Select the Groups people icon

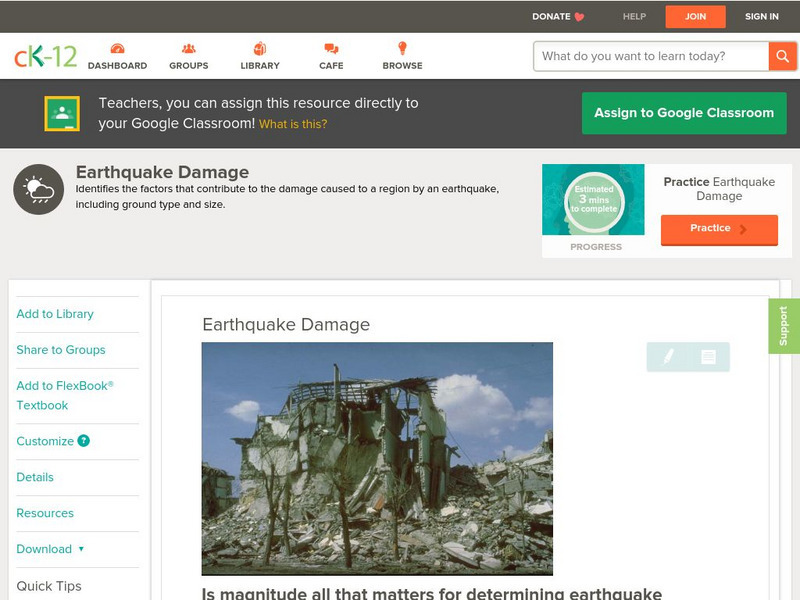(188, 47)
